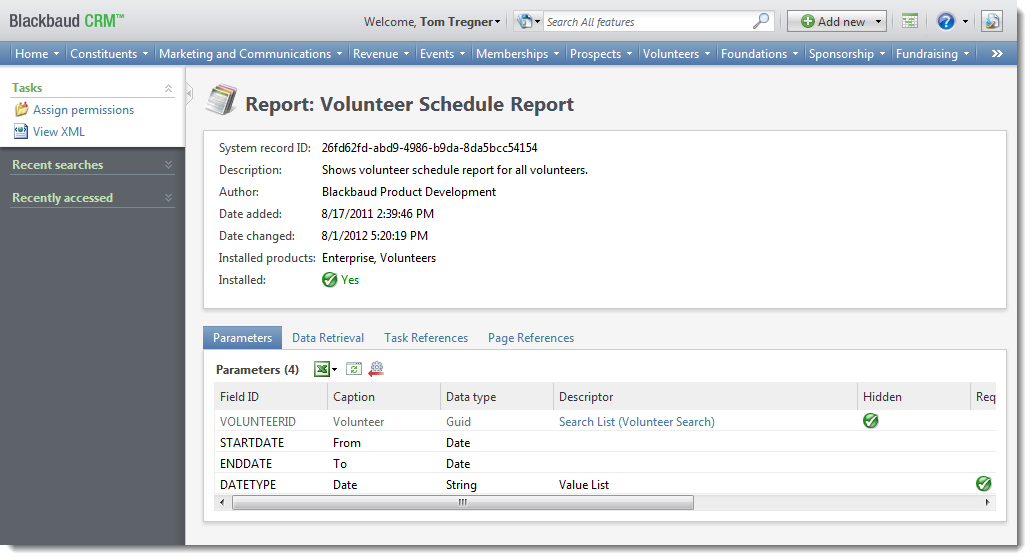Click the Value List descriptor cell
Image resolution: width=1032 pixels, height=560 pixels.
point(584,484)
